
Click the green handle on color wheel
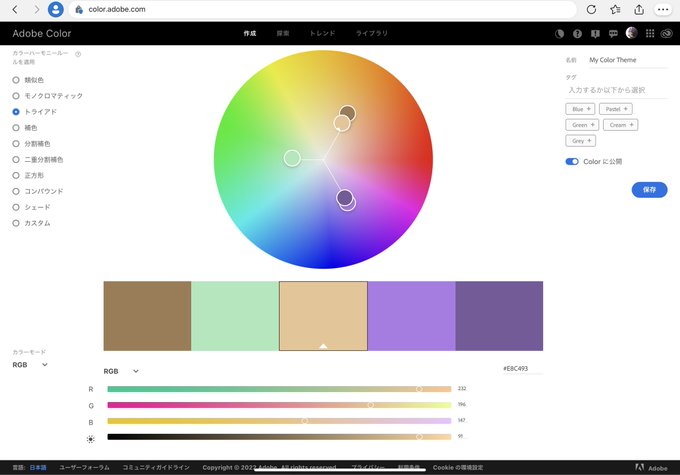pos(292,158)
